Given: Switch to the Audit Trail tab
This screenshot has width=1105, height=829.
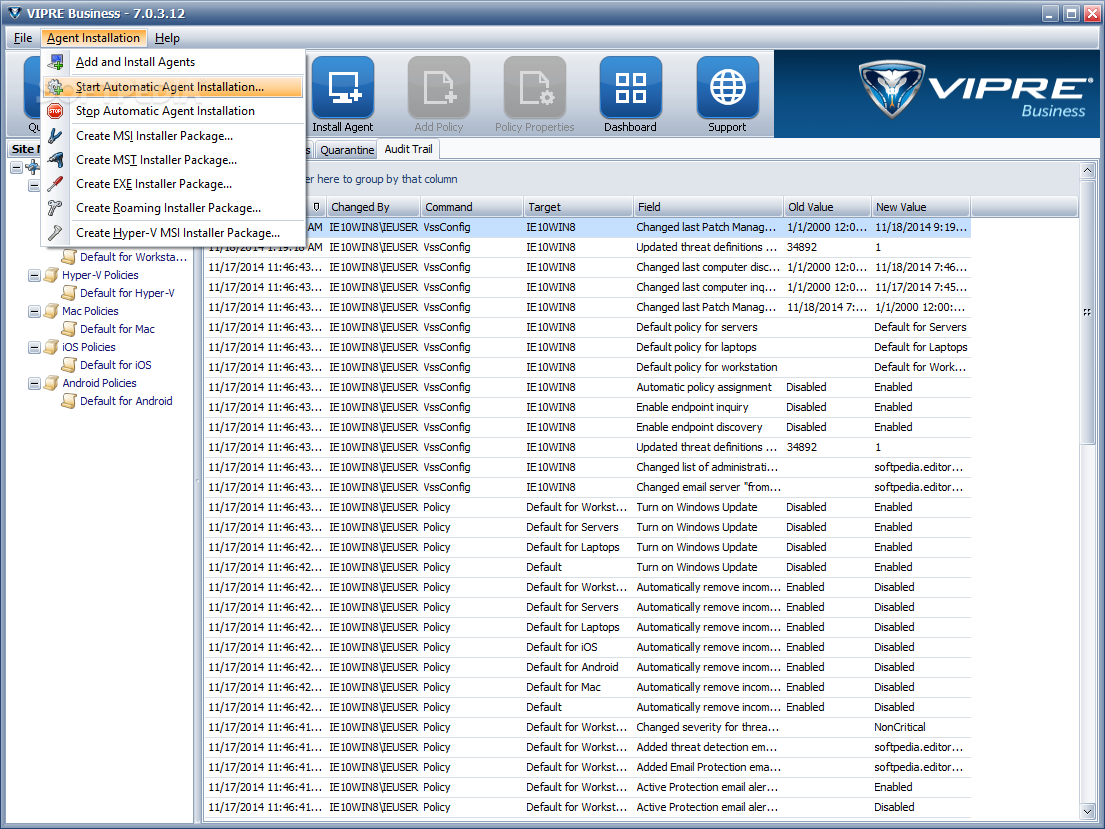Looking at the screenshot, I should (409, 149).
